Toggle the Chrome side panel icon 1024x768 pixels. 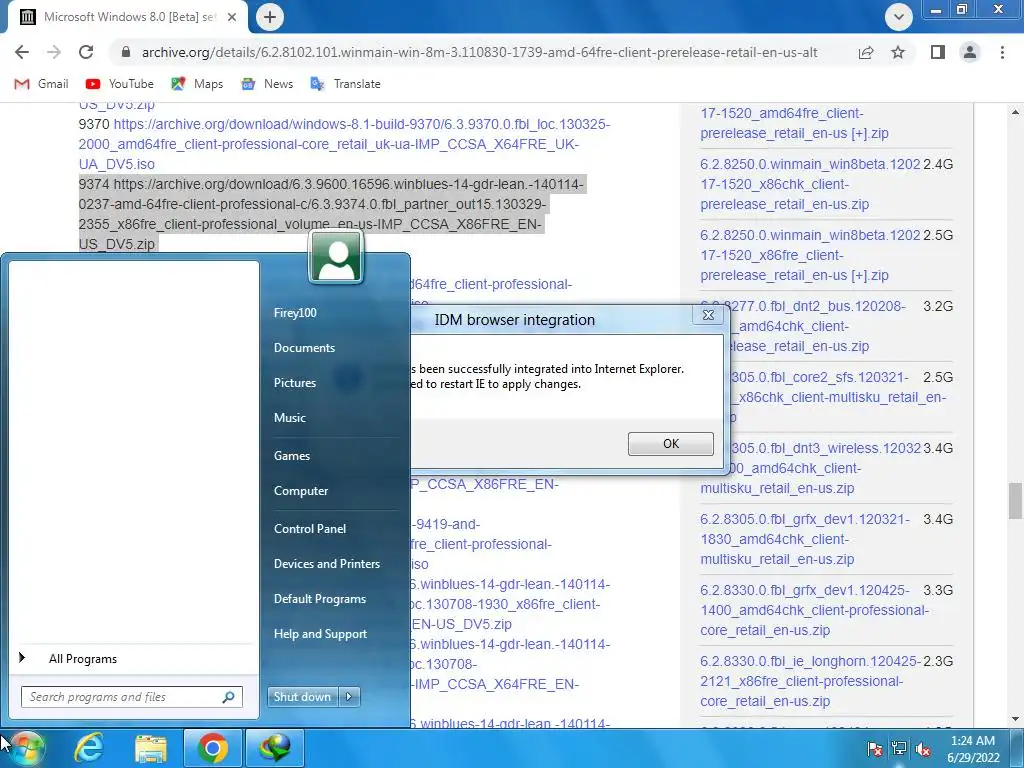(x=938, y=52)
